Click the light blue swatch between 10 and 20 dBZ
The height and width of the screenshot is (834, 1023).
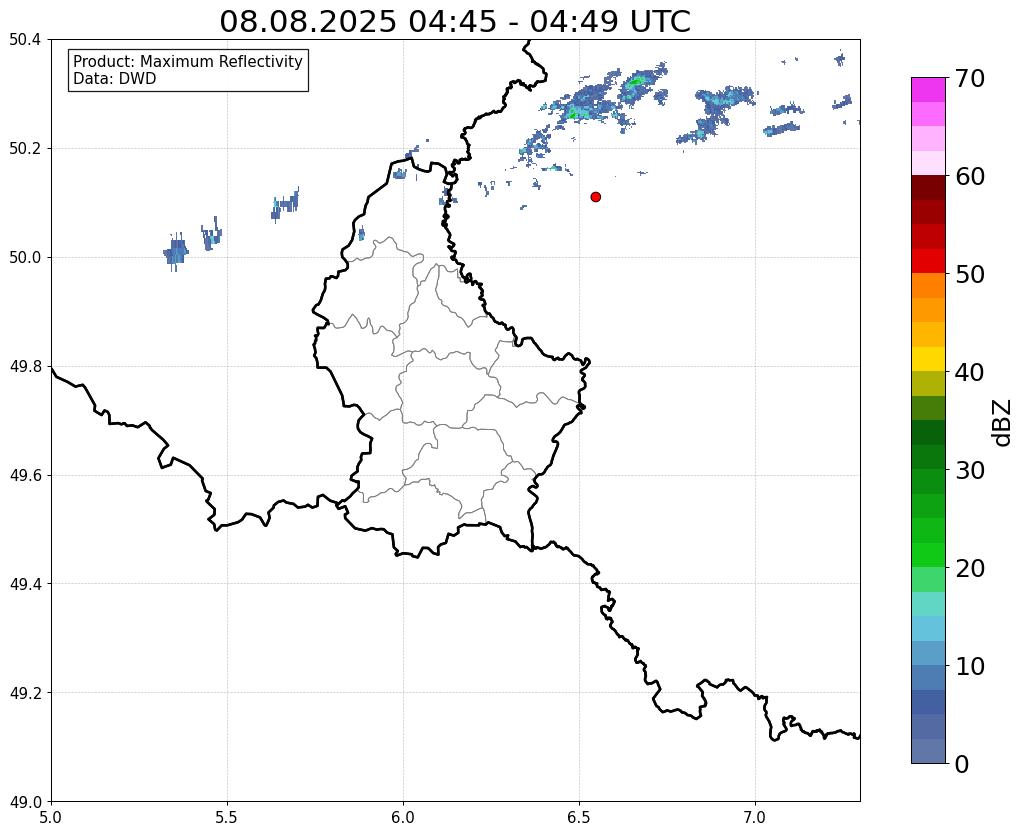tap(928, 628)
